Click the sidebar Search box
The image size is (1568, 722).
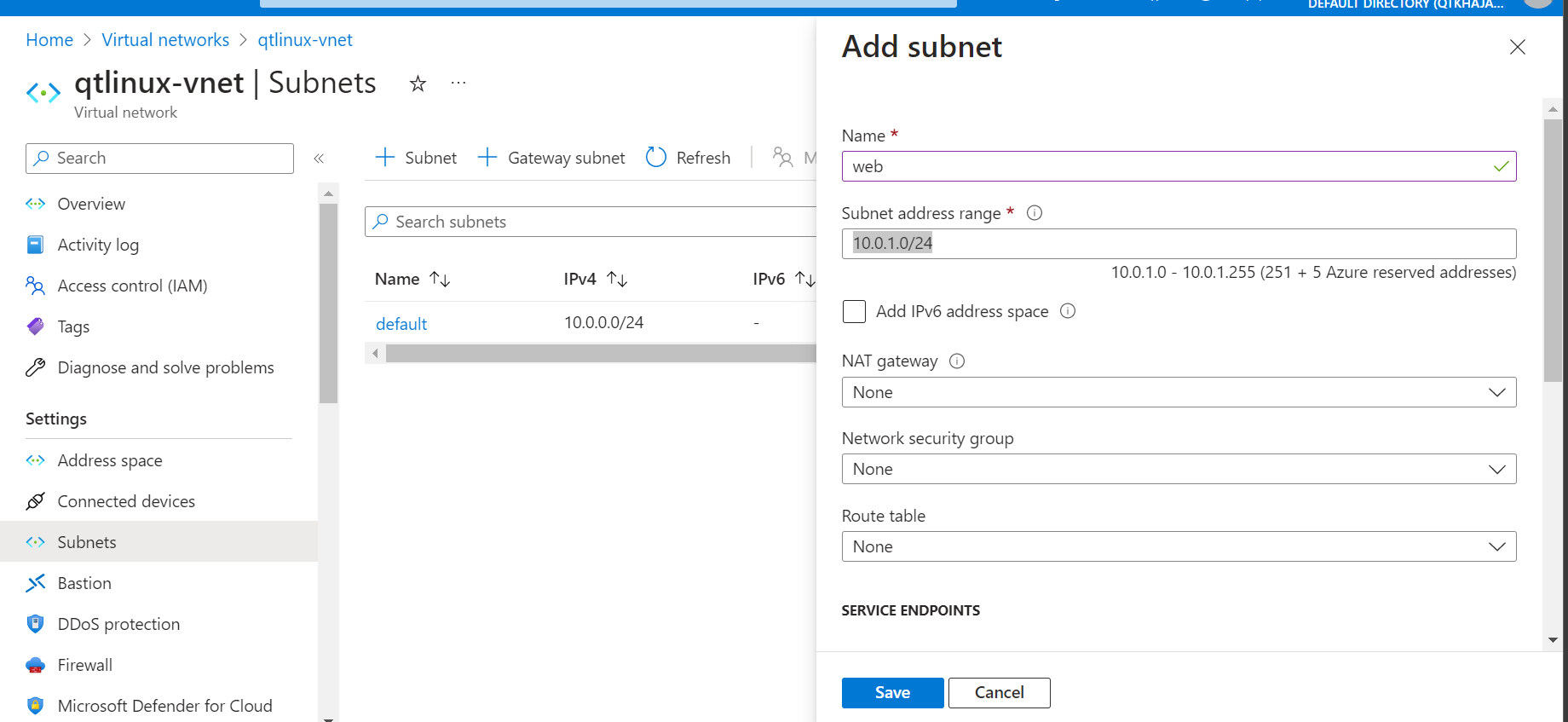[159, 159]
